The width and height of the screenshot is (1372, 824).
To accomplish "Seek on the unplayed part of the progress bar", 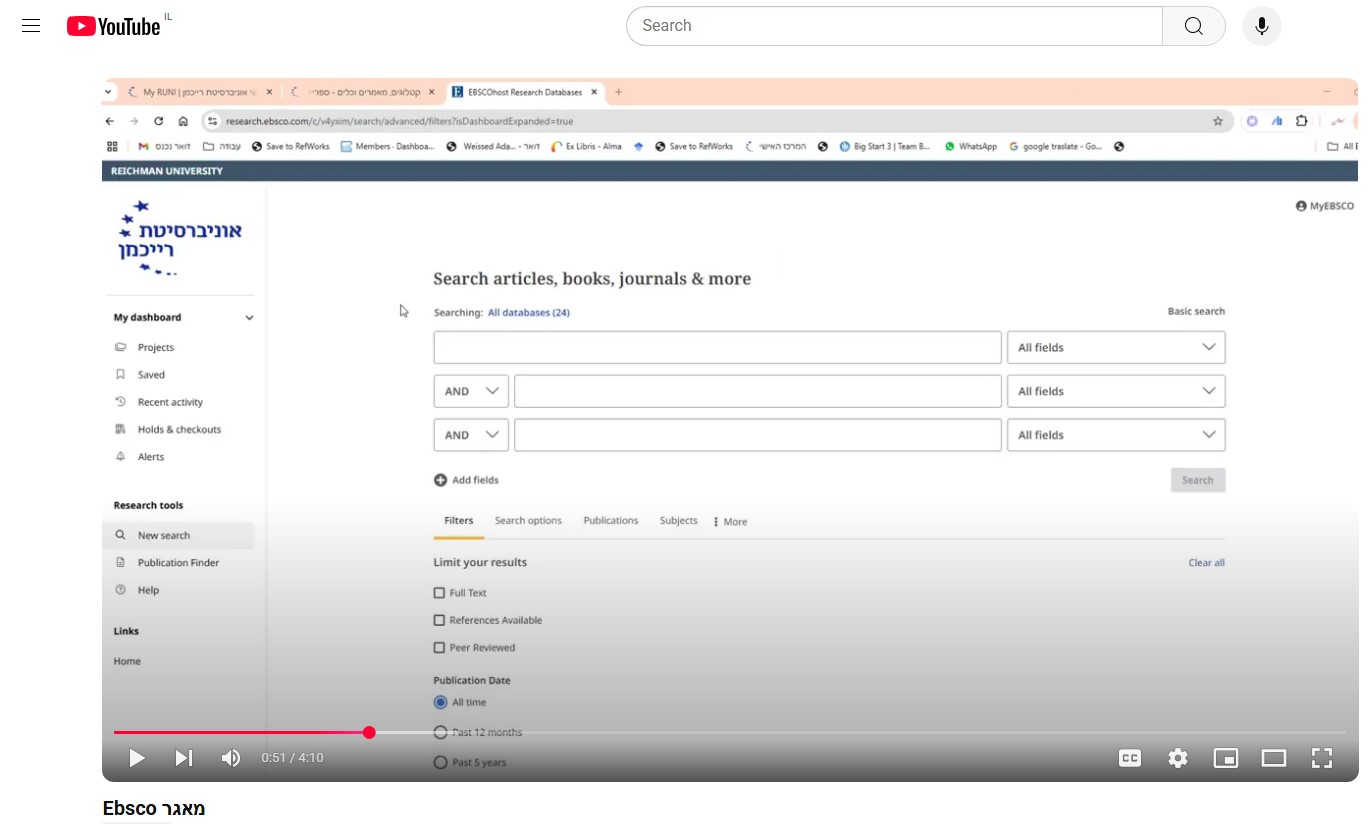I will 860,733.
